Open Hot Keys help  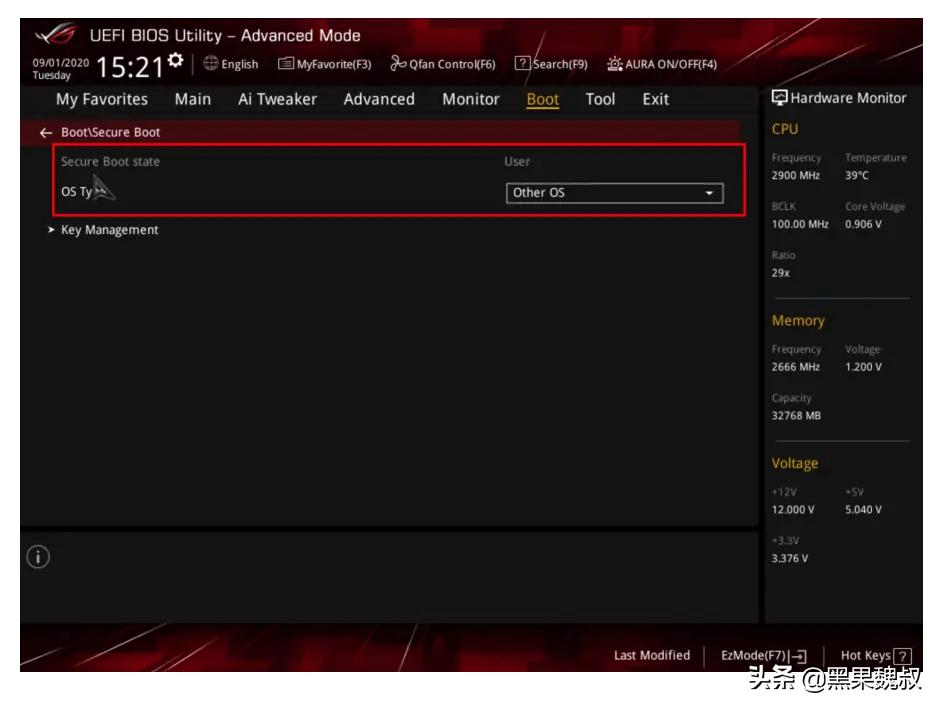[876, 655]
